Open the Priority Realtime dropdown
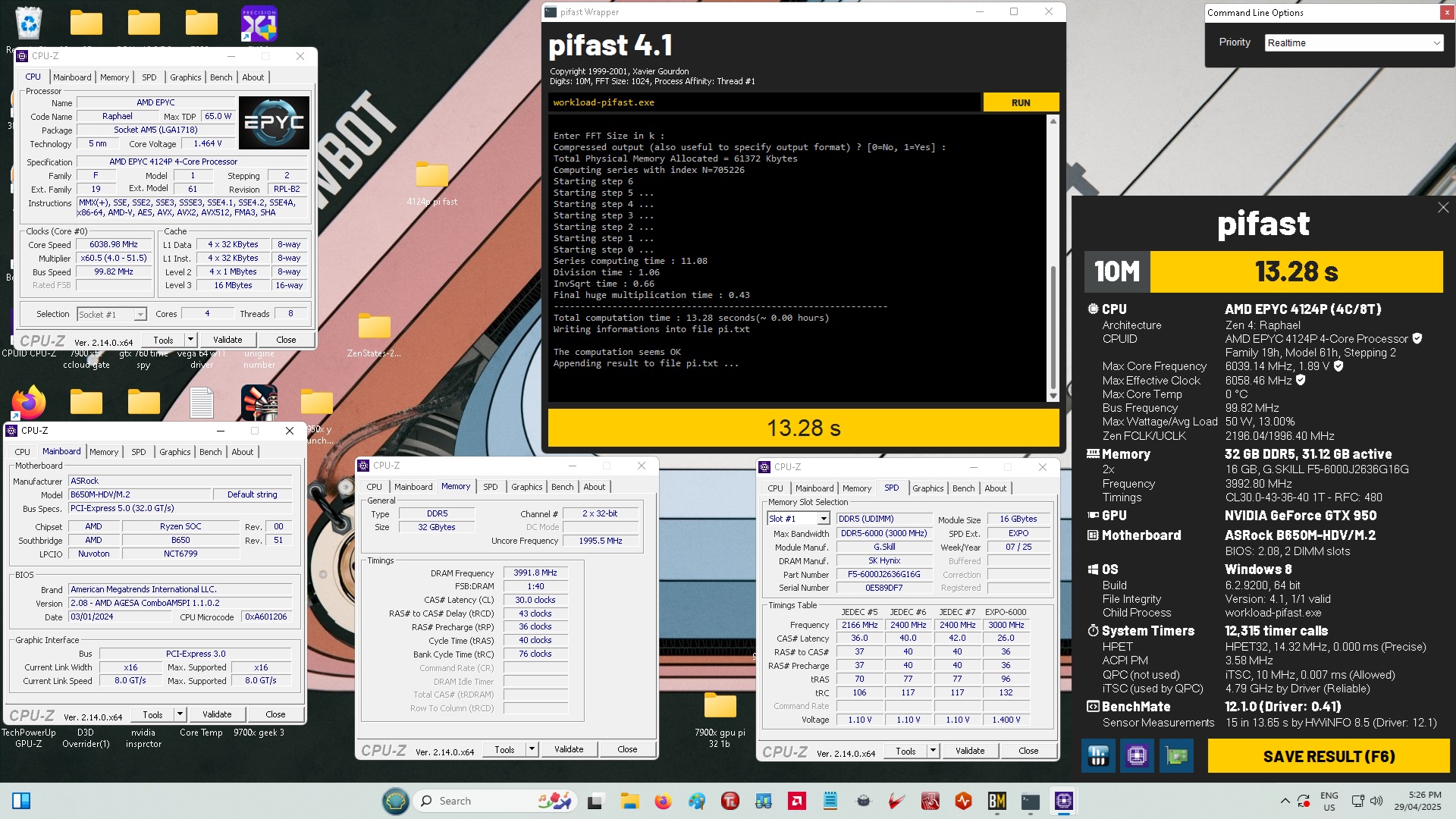 [x=1354, y=43]
